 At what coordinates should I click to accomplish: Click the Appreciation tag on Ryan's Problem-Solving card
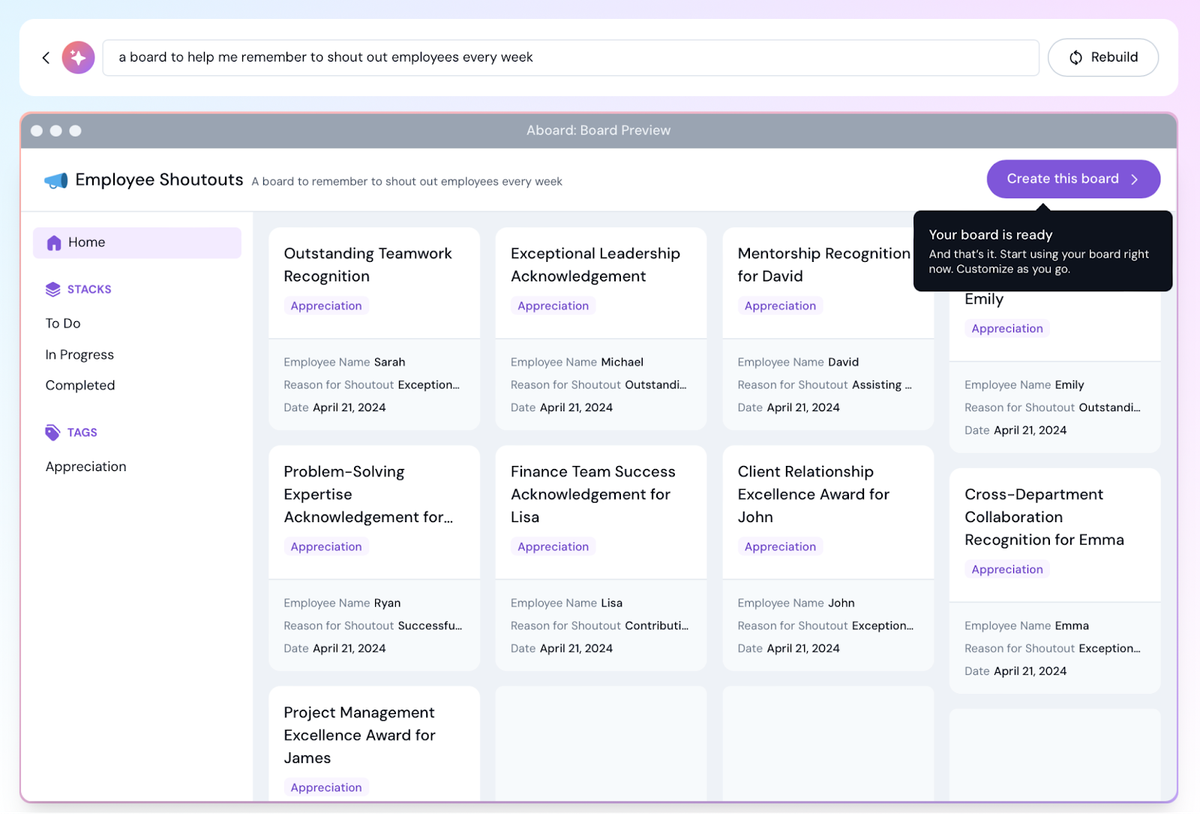pyautogui.click(x=326, y=547)
